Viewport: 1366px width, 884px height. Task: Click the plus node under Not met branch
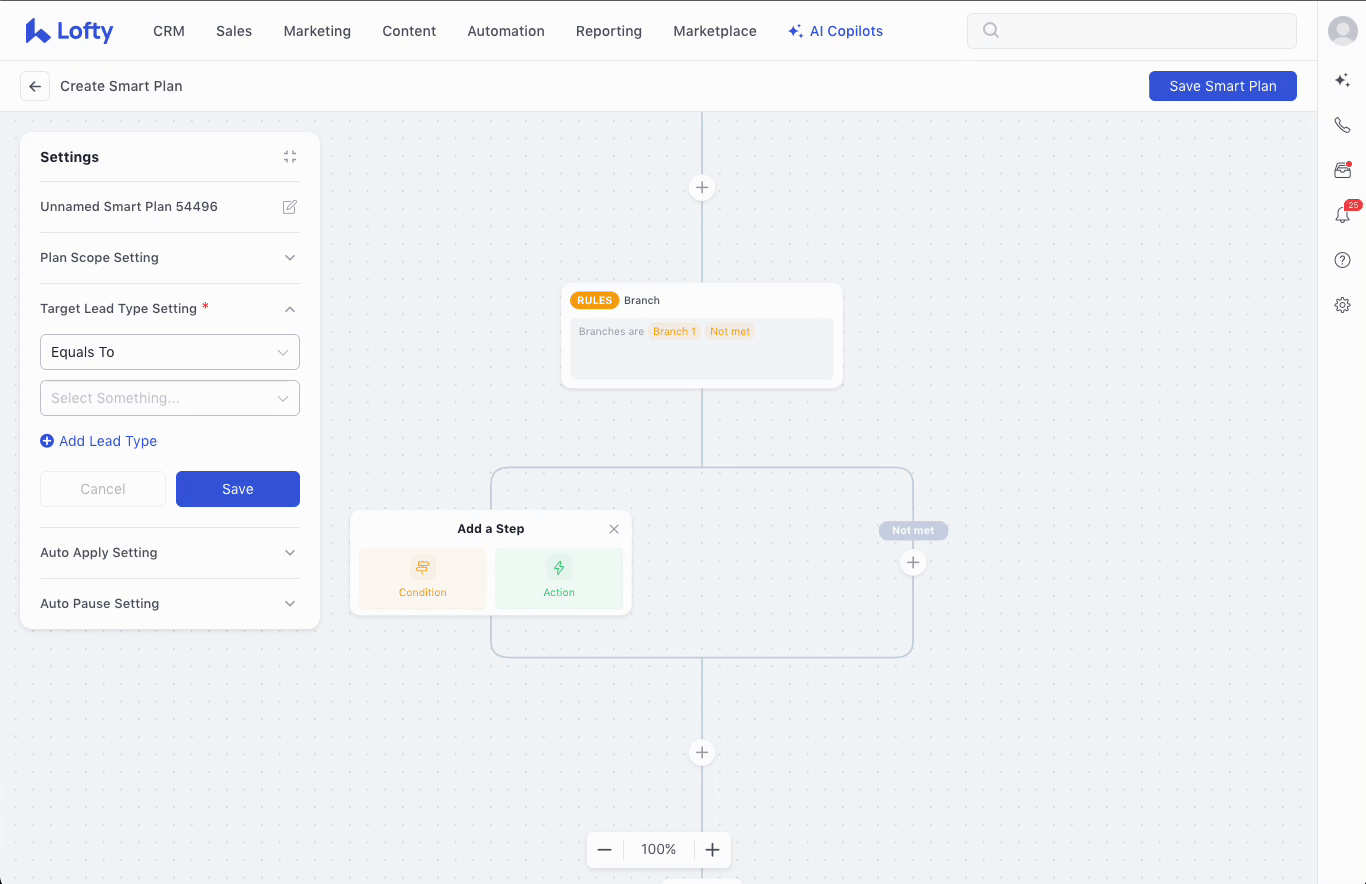point(913,563)
